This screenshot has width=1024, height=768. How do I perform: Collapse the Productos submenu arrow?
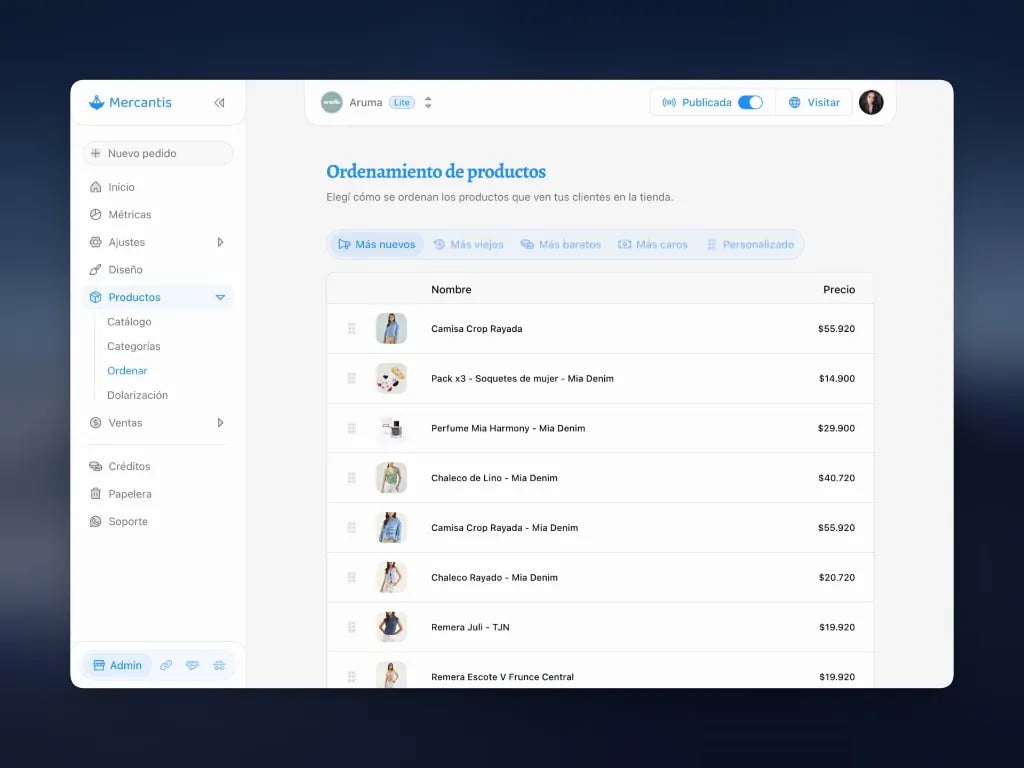click(220, 297)
